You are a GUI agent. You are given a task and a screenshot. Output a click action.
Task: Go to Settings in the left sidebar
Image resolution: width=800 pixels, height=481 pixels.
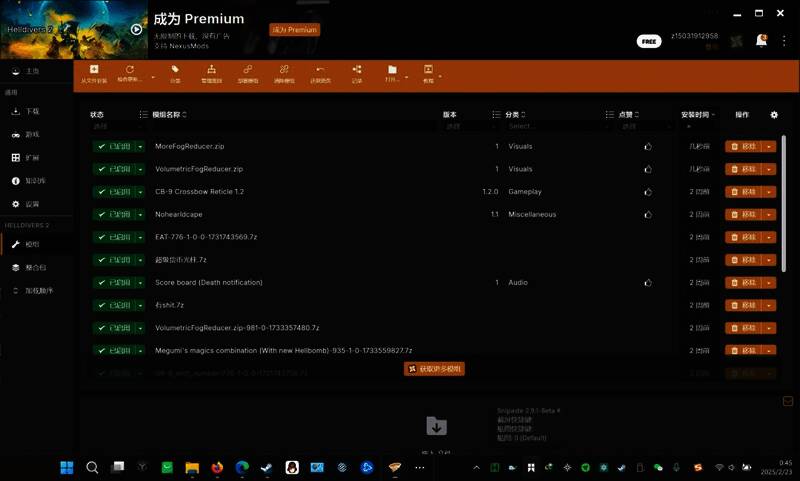point(32,204)
